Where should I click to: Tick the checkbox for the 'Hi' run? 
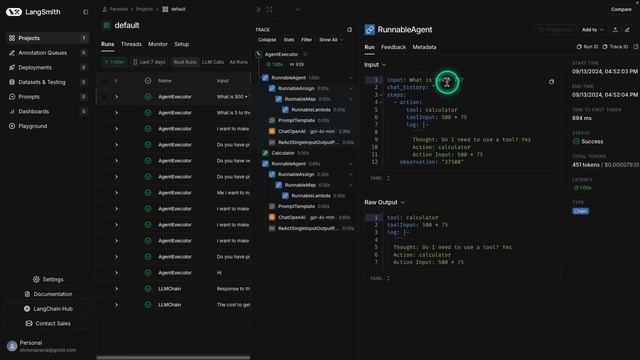(x=104, y=273)
